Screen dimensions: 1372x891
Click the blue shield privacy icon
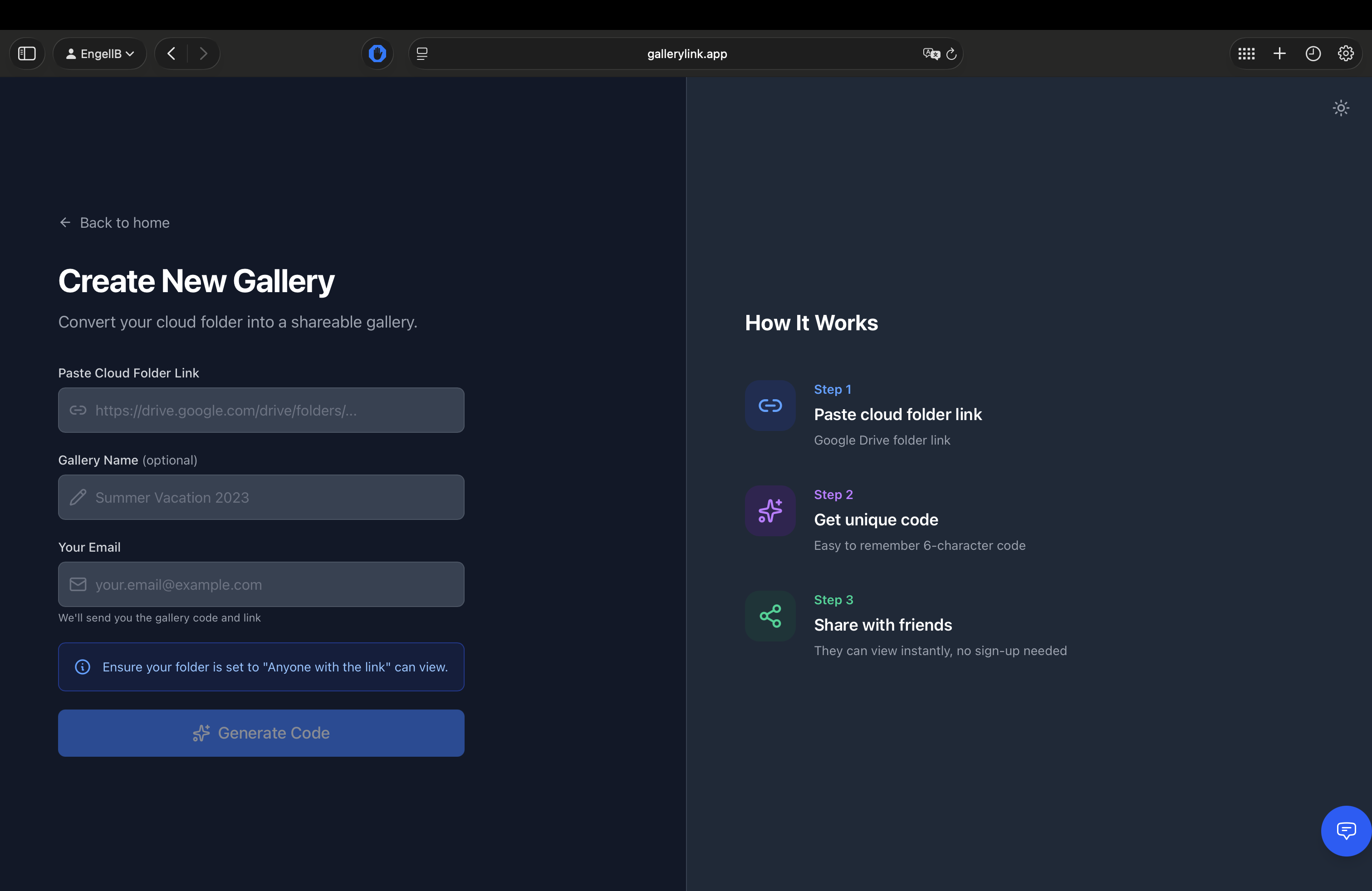pos(377,54)
